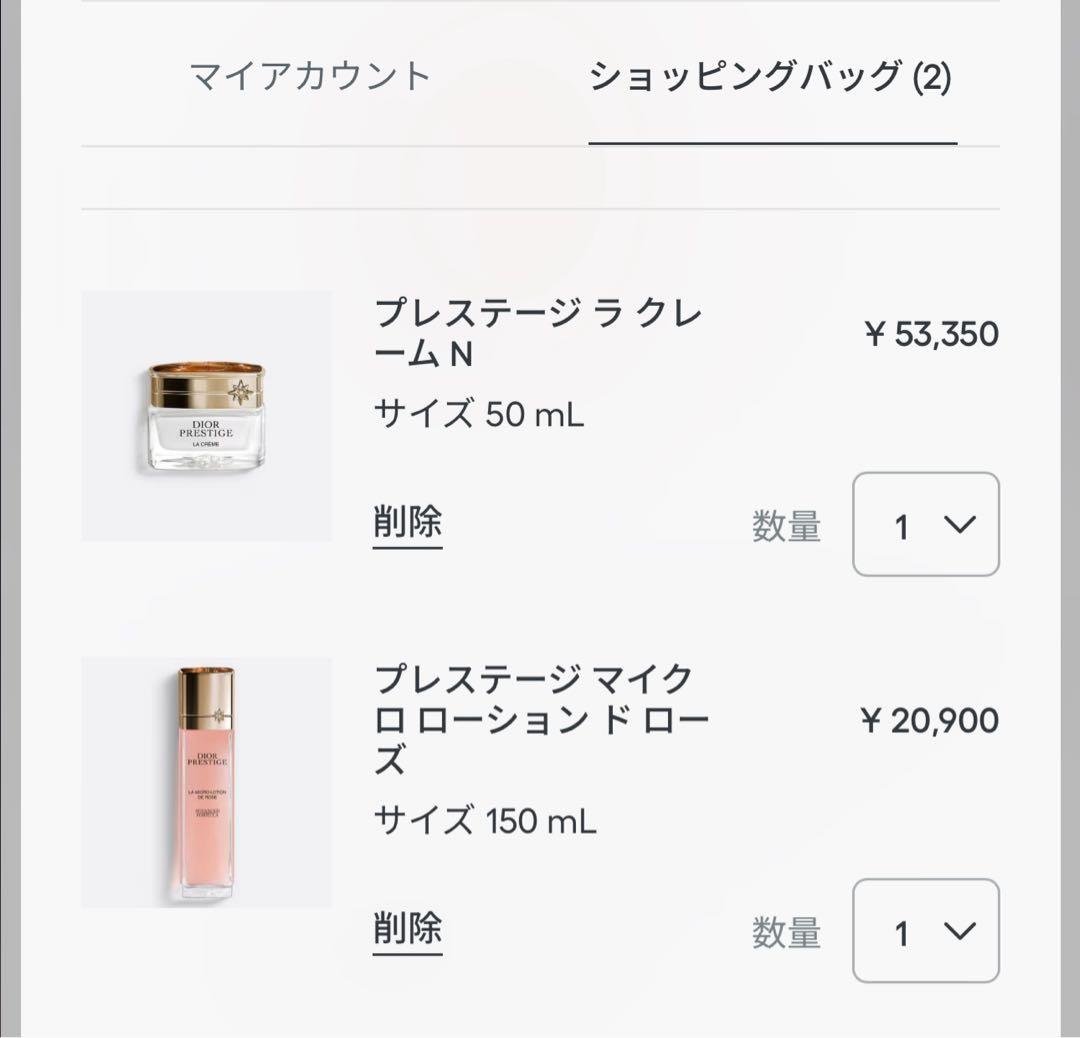This screenshot has height=1038, width=1080.
Task: Click the chevron on the first 数量 box
Action: tap(958, 525)
